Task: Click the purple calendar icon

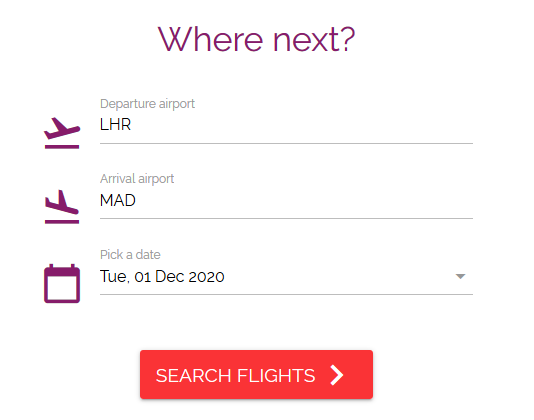Action: 62,283
